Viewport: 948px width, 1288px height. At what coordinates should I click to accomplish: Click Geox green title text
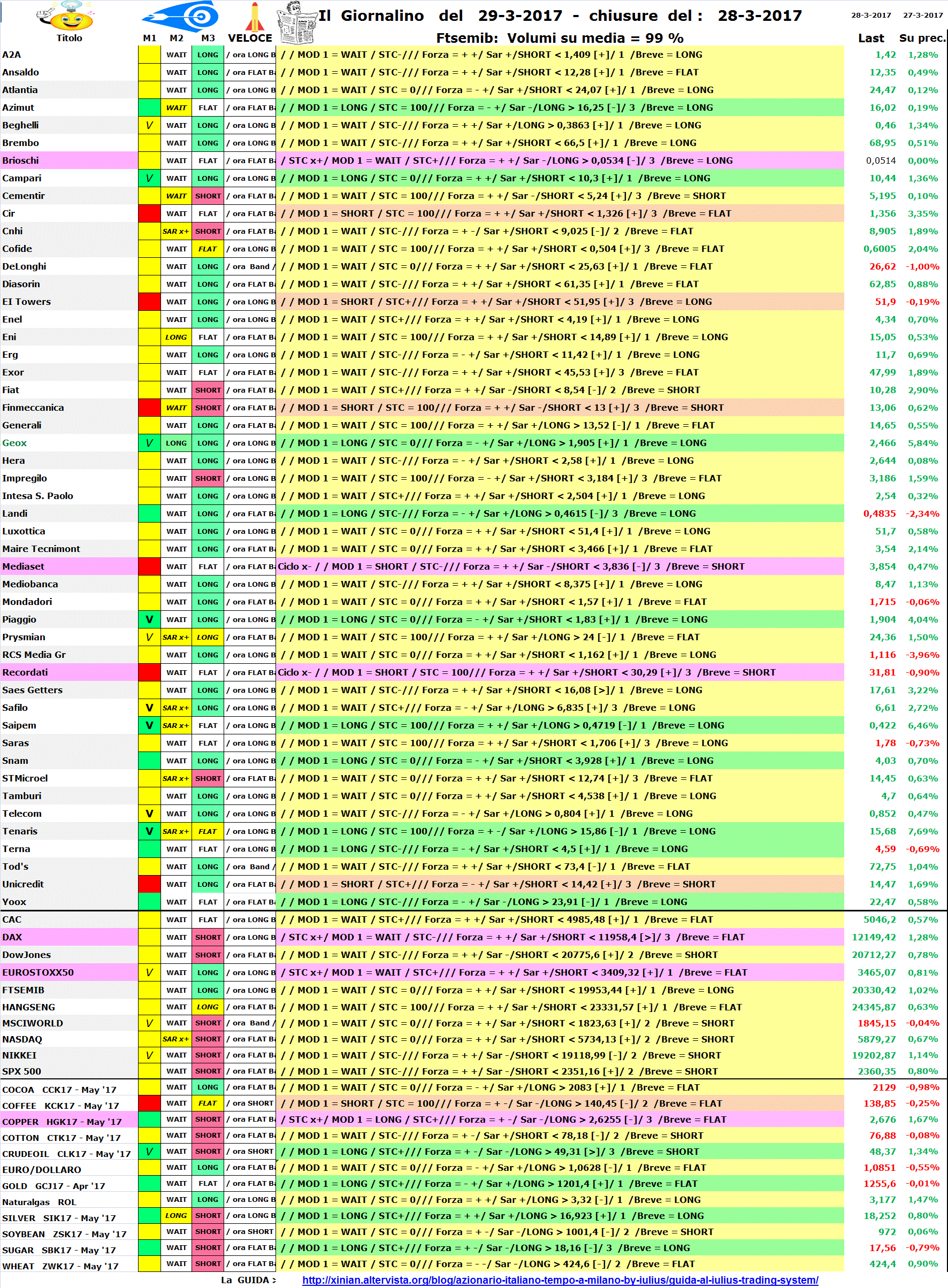coord(14,443)
